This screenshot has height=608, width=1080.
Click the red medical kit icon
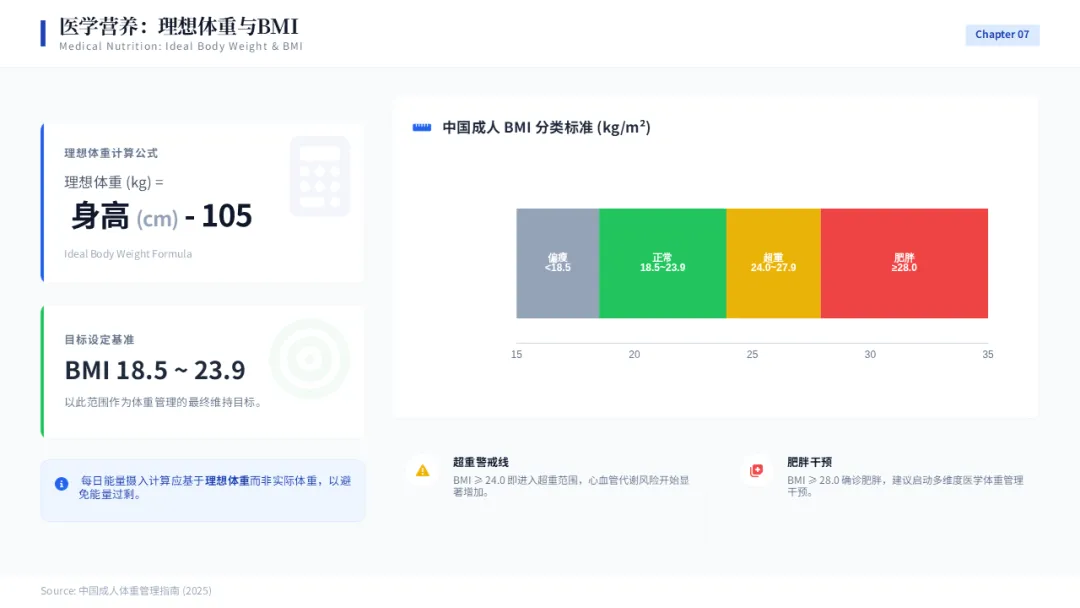pos(756,471)
